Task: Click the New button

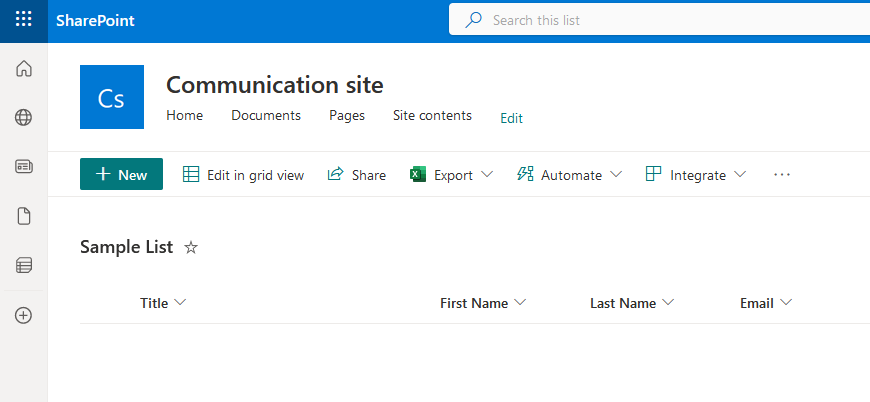Action: click(x=121, y=175)
